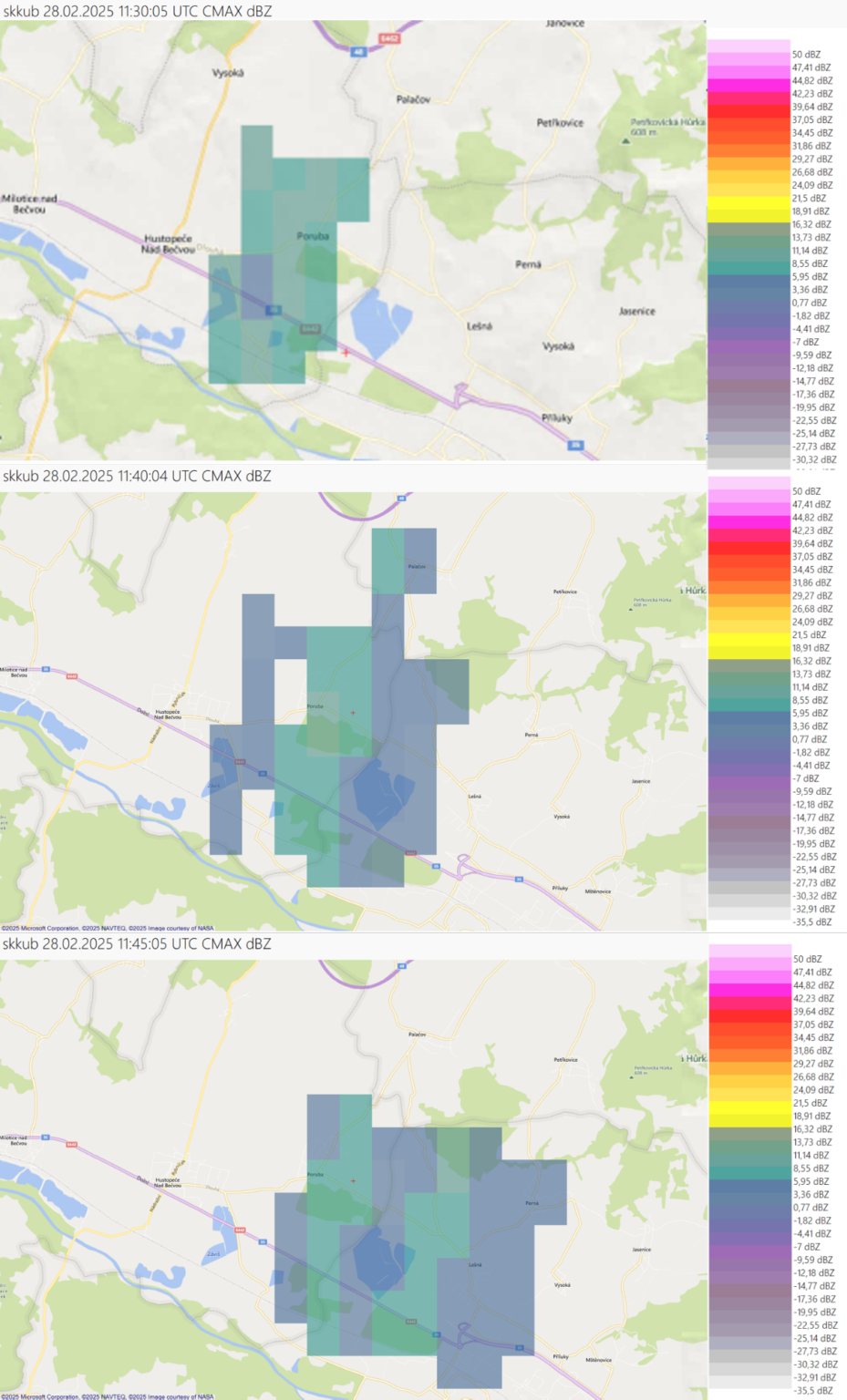847x1400 pixels.
Task: Click the Perná label in the 11:45:05 map
Action: (x=532, y=1202)
